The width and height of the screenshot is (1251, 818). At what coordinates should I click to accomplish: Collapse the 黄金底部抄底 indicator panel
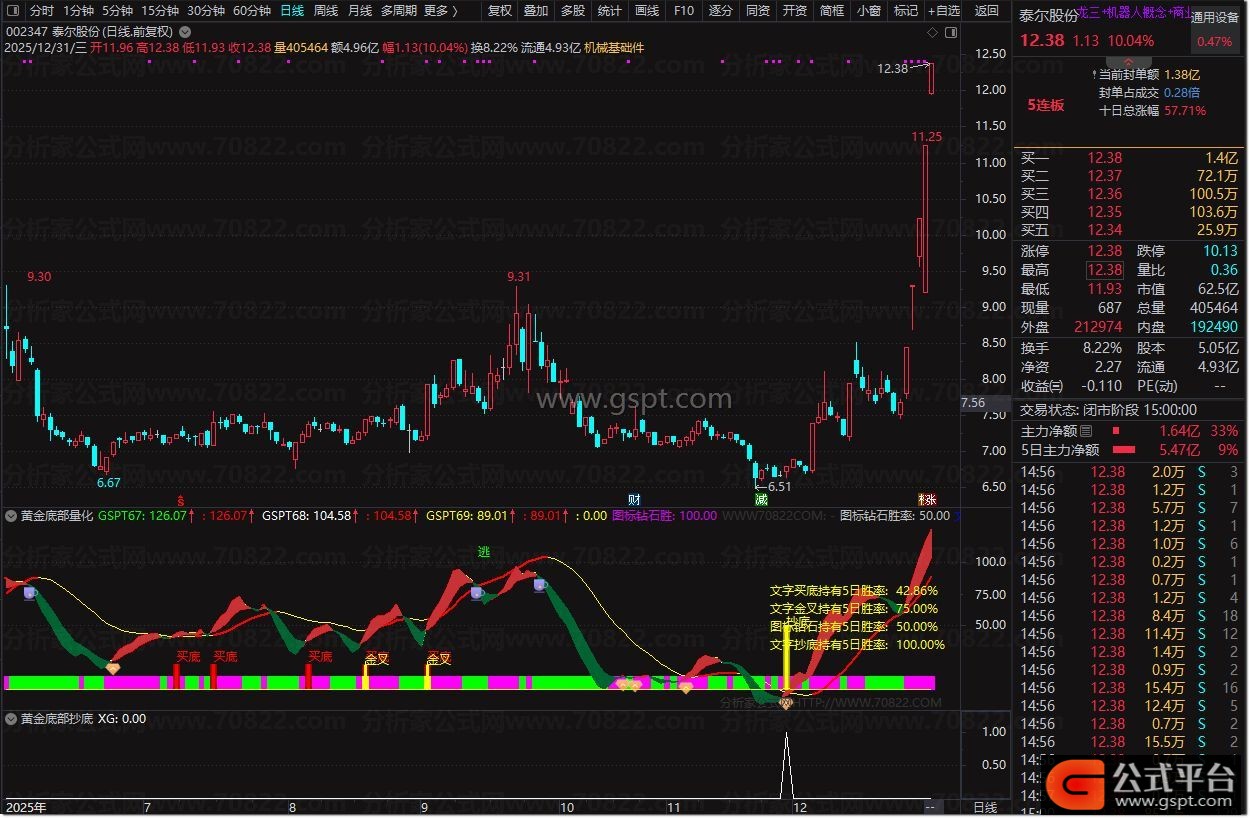[11, 718]
